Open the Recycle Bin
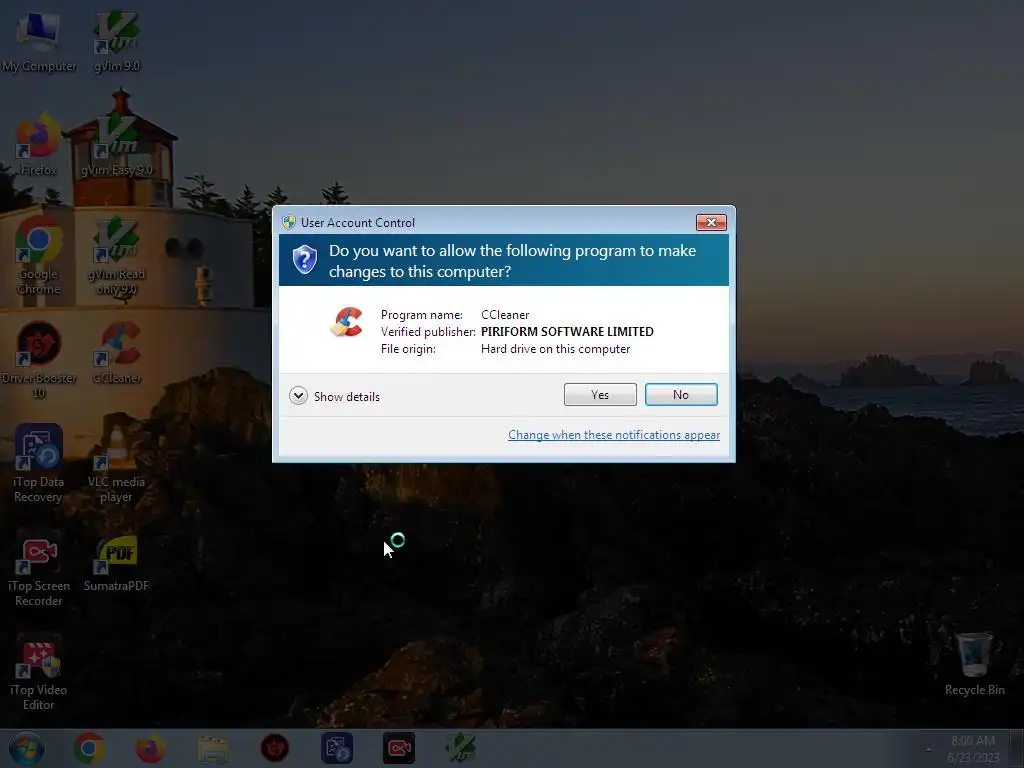The width and height of the screenshot is (1024, 768). [x=974, y=664]
